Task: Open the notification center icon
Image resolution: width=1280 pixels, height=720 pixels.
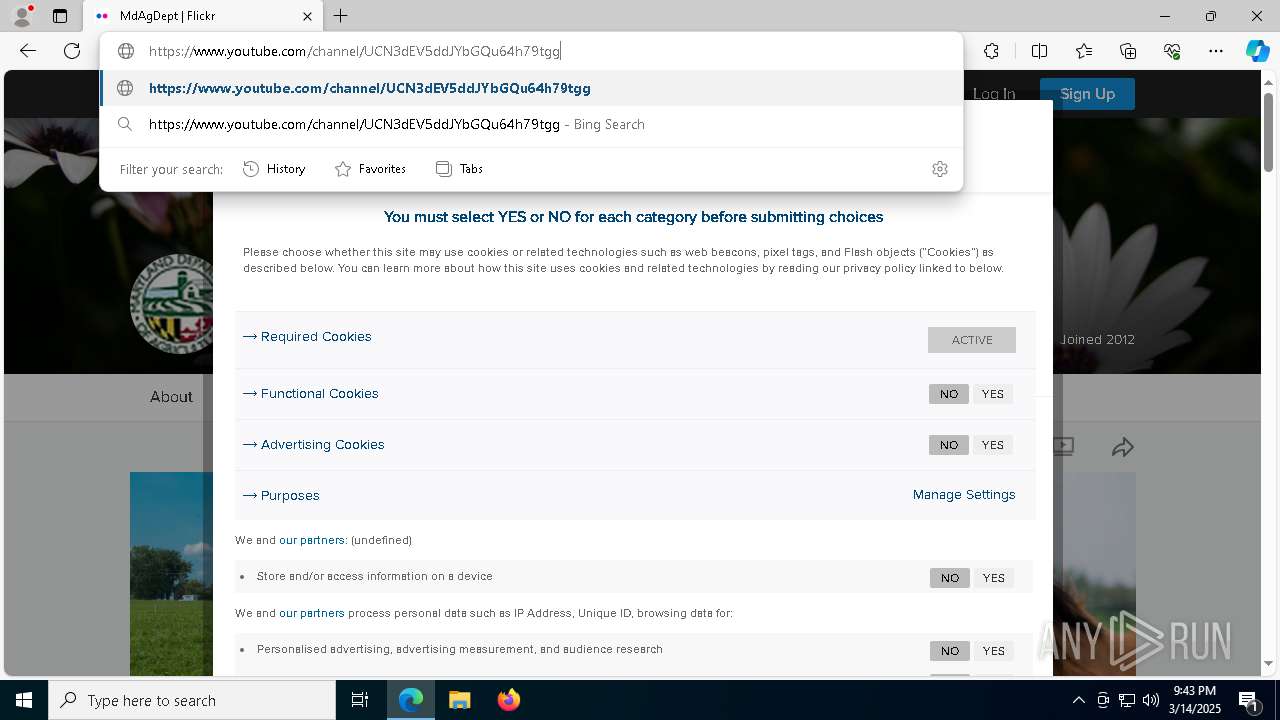Action: coord(1248,700)
